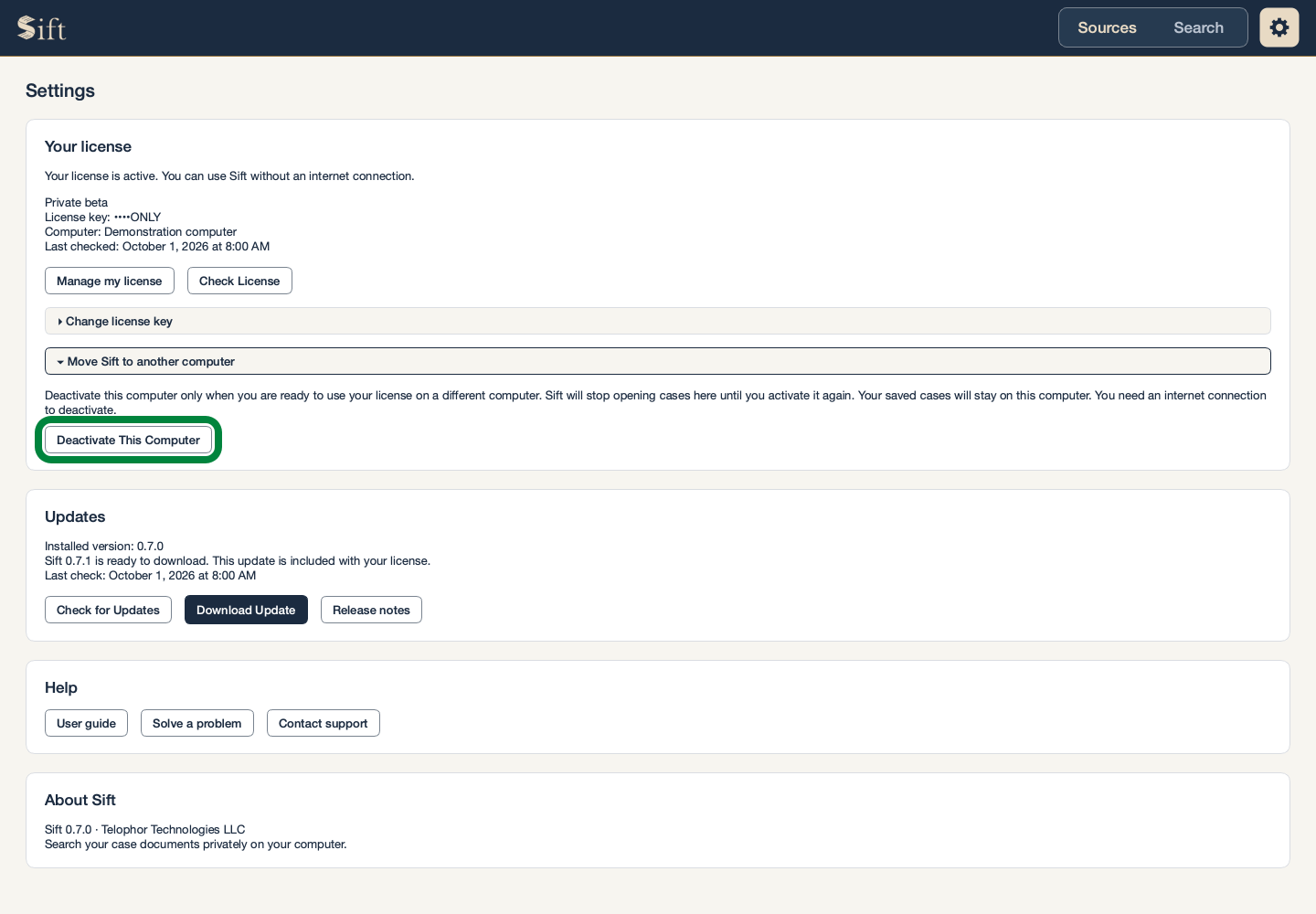The width and height of the screenshot is (1316, 914).
Task: Click the 'Help' section heading
Action: point(61,687)
